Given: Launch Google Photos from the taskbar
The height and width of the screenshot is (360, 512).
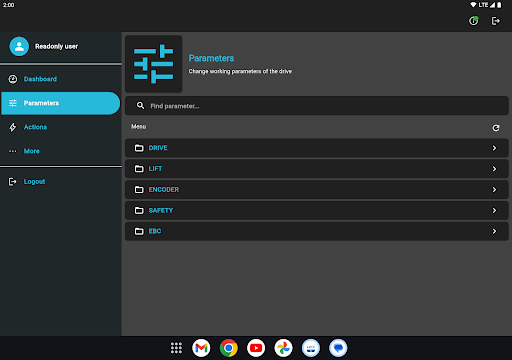Looking at the screenshot, I should click(283, 348).
